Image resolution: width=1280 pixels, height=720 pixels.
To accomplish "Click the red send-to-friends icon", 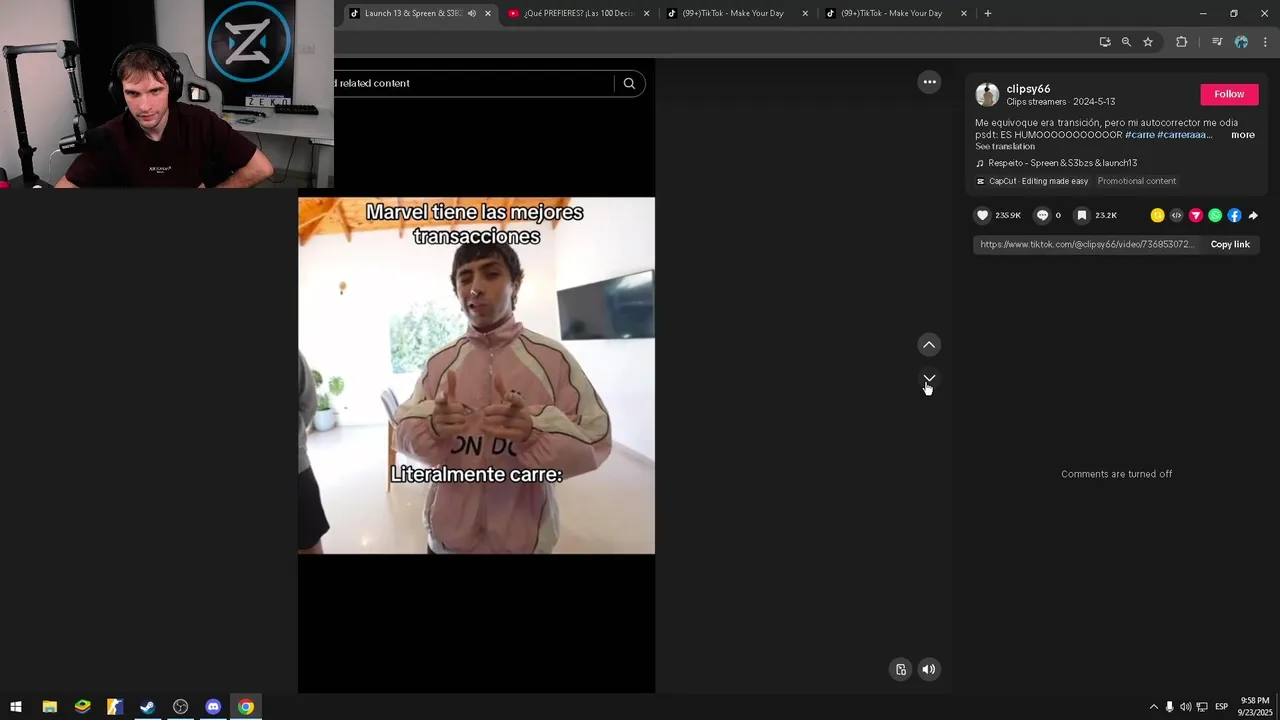I will point(1195,215).
